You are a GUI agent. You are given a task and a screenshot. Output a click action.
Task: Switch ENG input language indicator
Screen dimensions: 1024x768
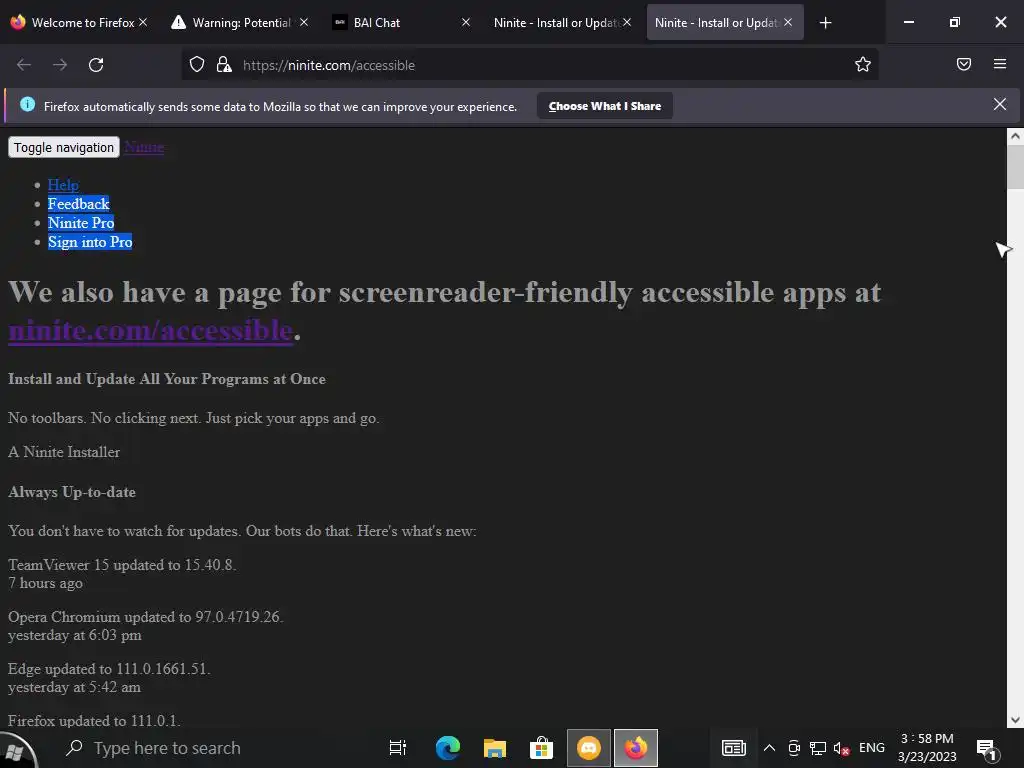click(x=872, y=748)
